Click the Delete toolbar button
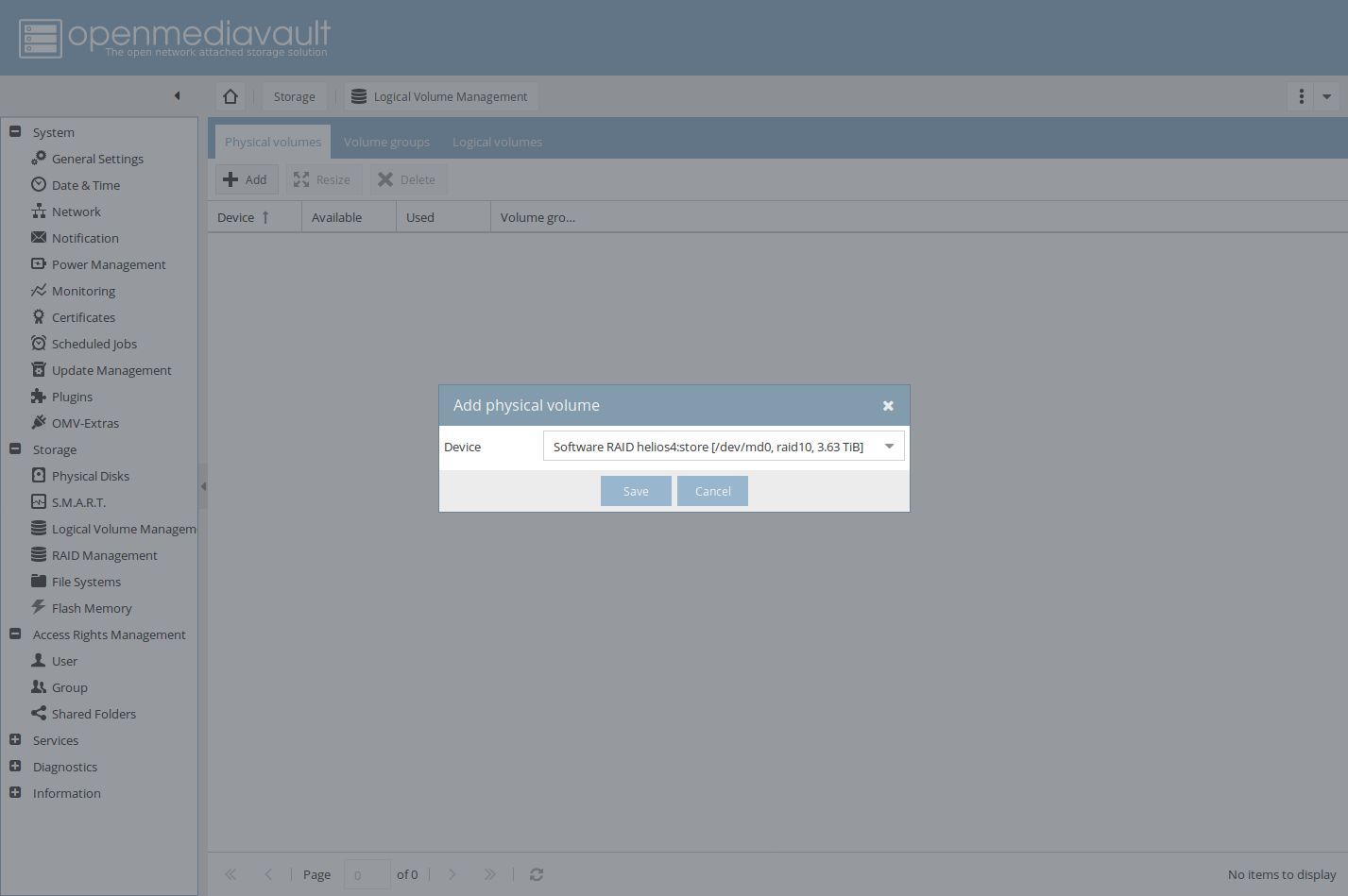 408,179
